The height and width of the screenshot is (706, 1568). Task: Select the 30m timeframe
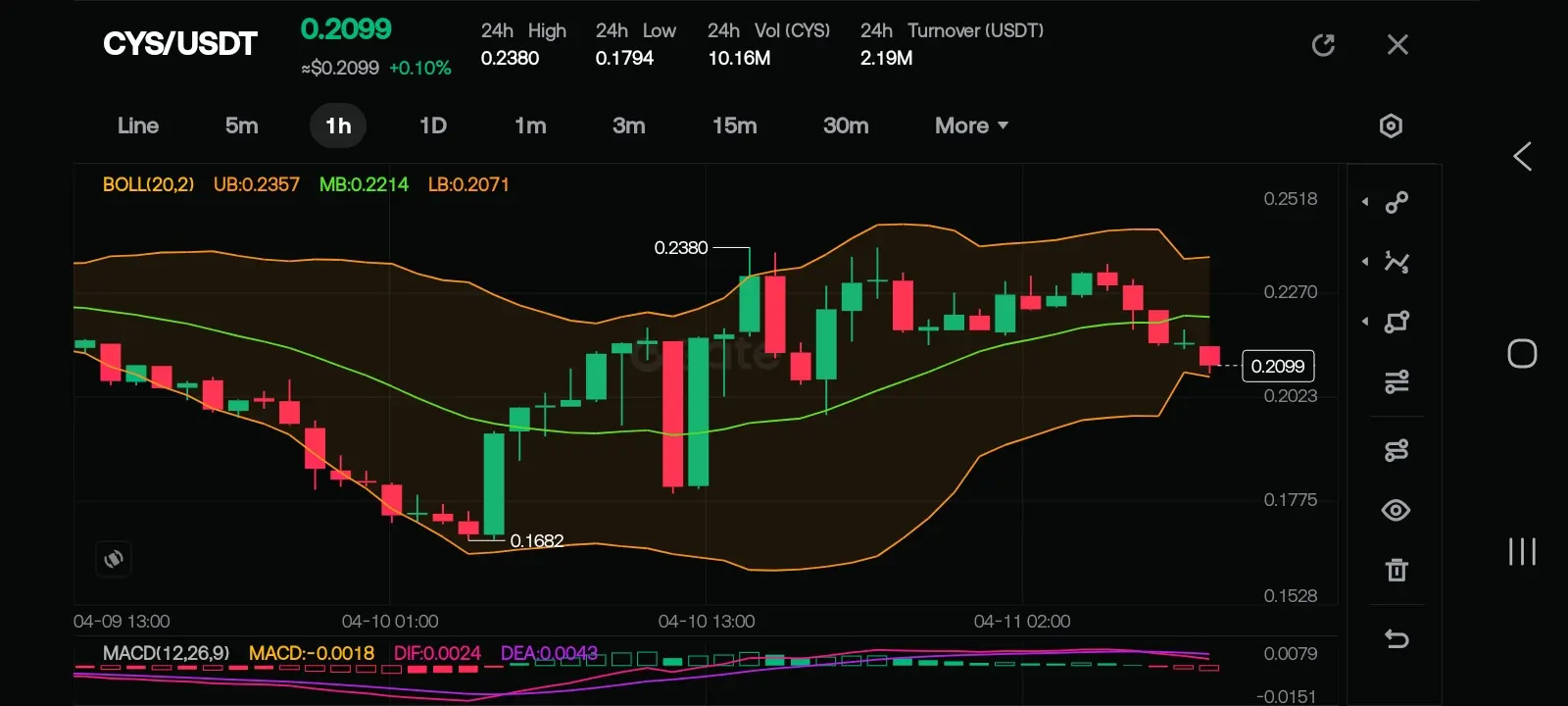846,126
